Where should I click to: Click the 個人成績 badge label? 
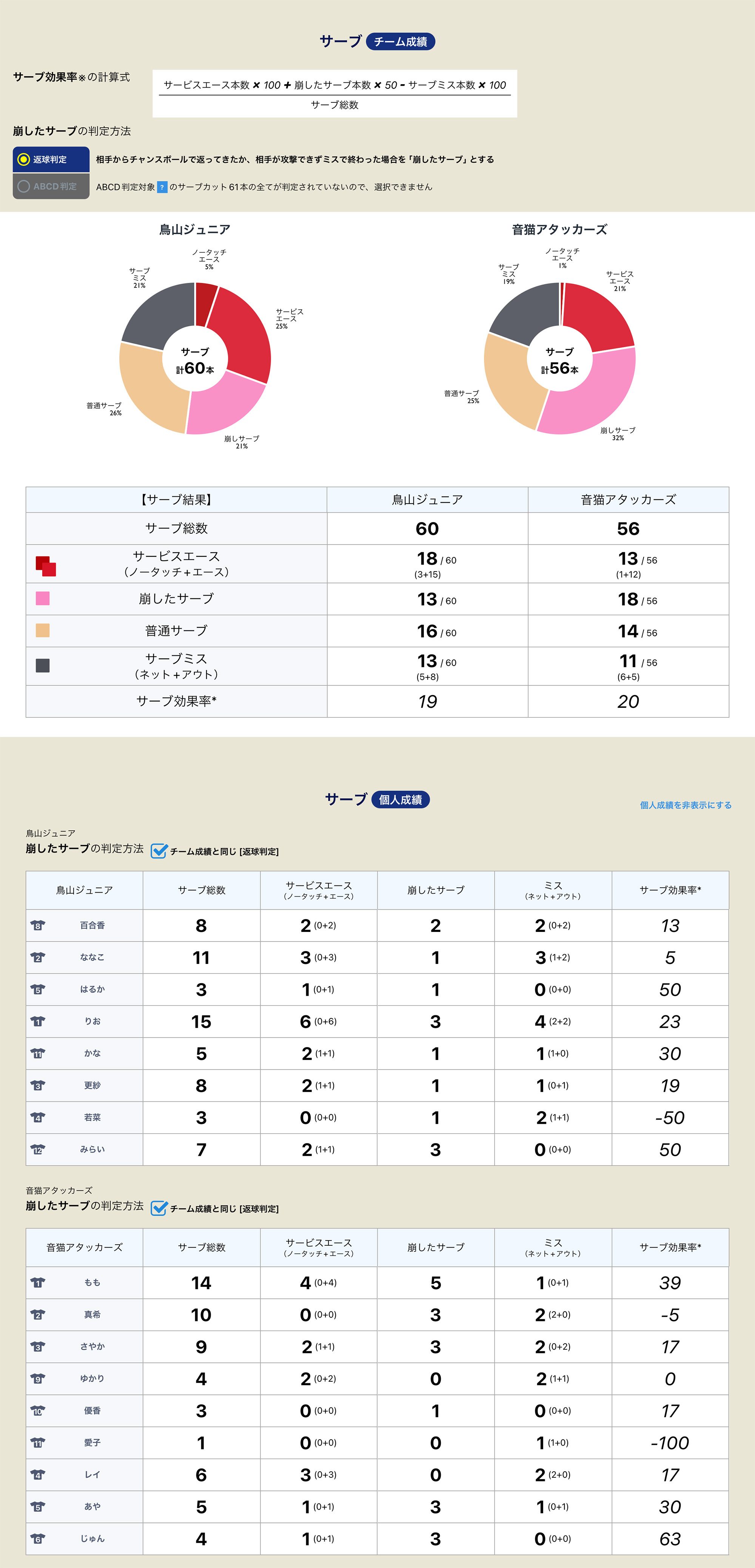coord(400,799)
